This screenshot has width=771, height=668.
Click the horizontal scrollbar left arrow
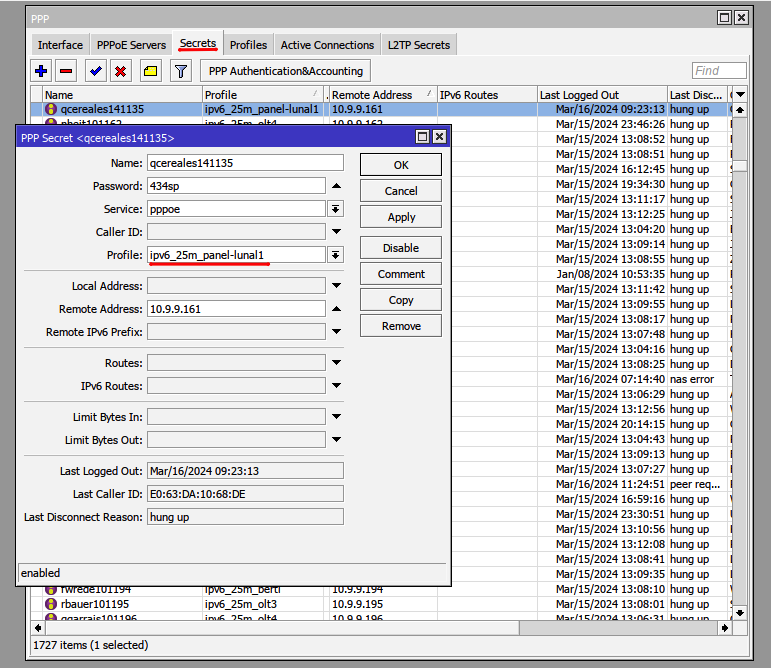(x=38, y=628)
